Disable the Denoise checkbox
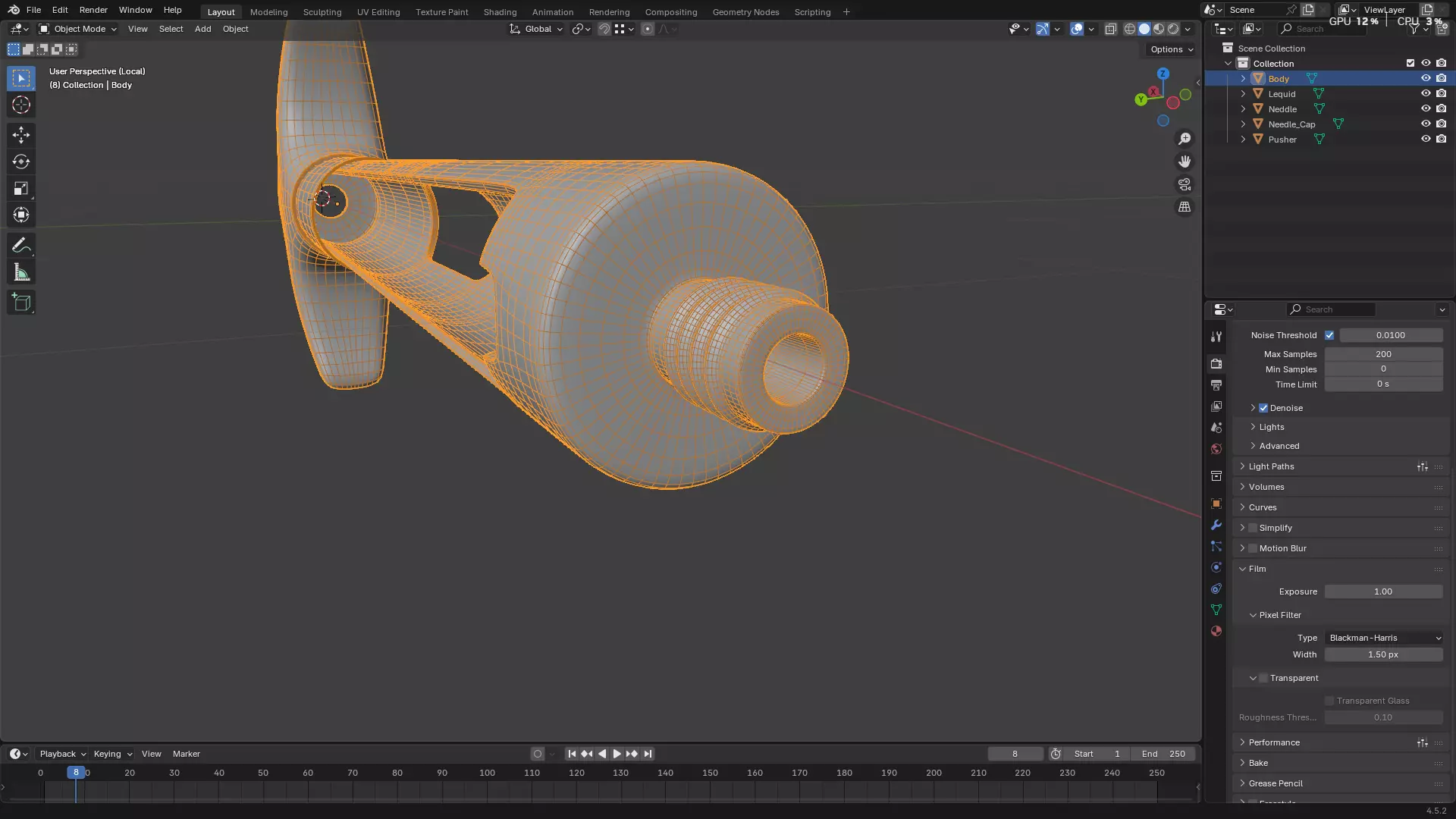1456x819 pixels. coord(1263,408)
